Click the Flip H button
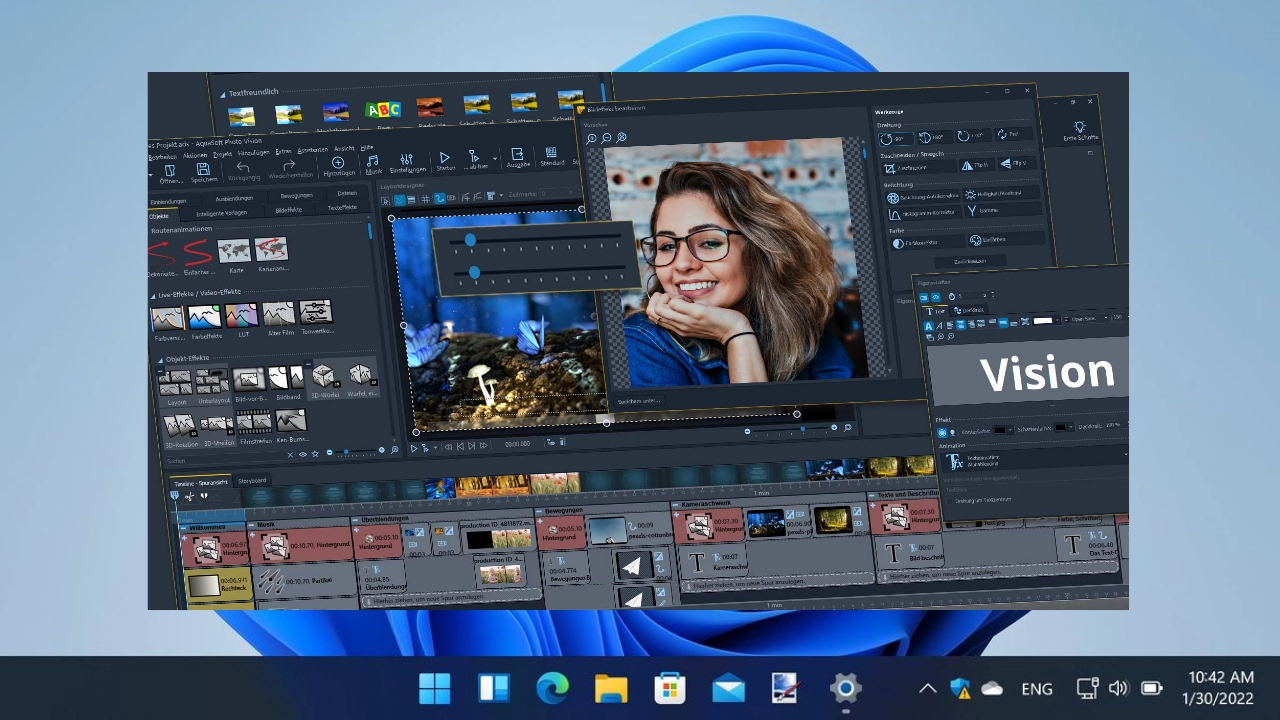This screenshot has width=1280, height=720. coord(977,165)
